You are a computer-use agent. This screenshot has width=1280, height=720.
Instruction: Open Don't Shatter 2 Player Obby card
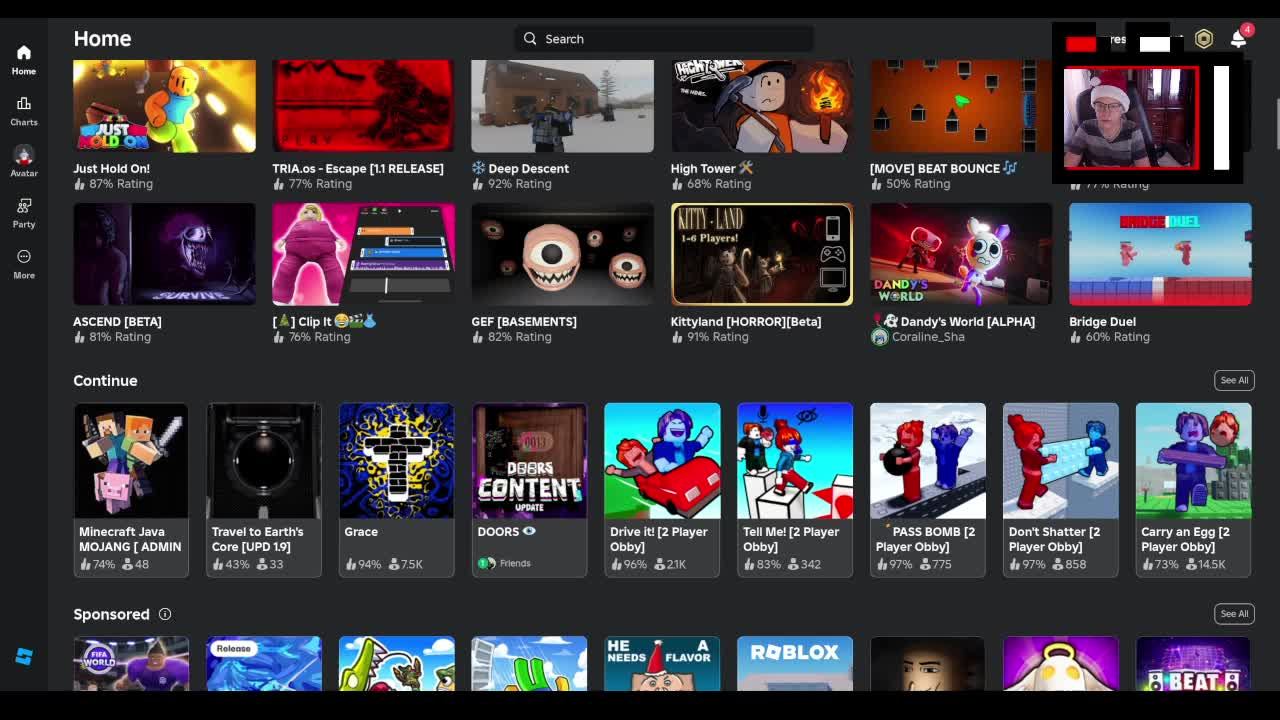[x=1060, y=490]
